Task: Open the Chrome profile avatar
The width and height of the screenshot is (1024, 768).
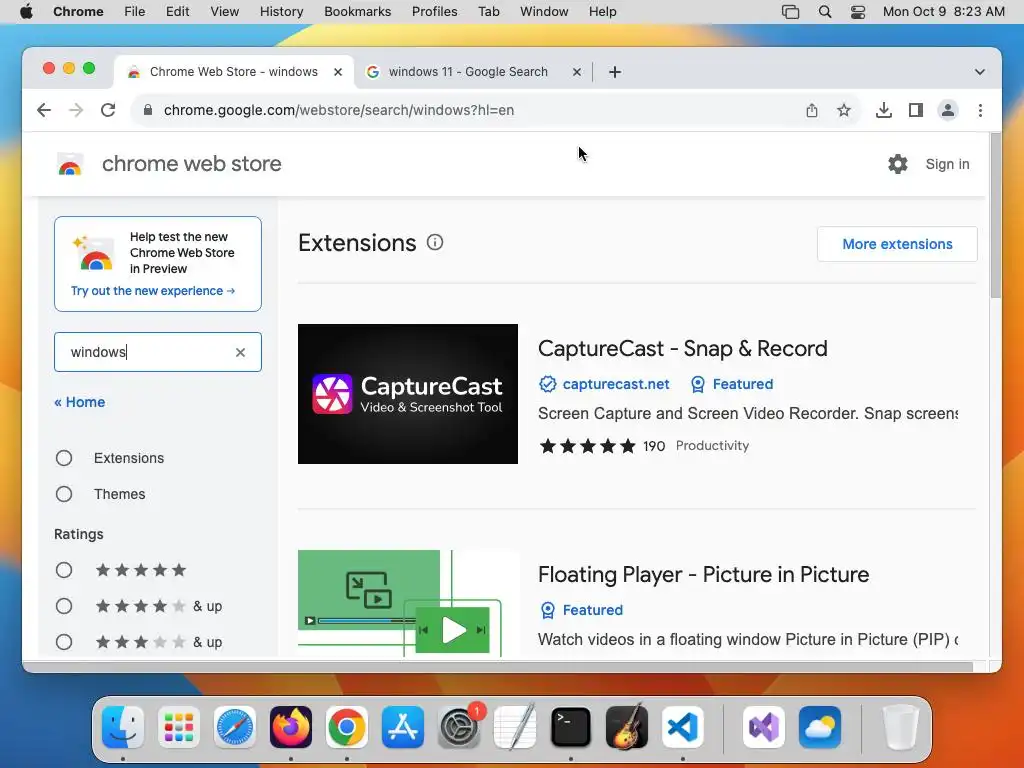Action: click(x=948, y=110)
